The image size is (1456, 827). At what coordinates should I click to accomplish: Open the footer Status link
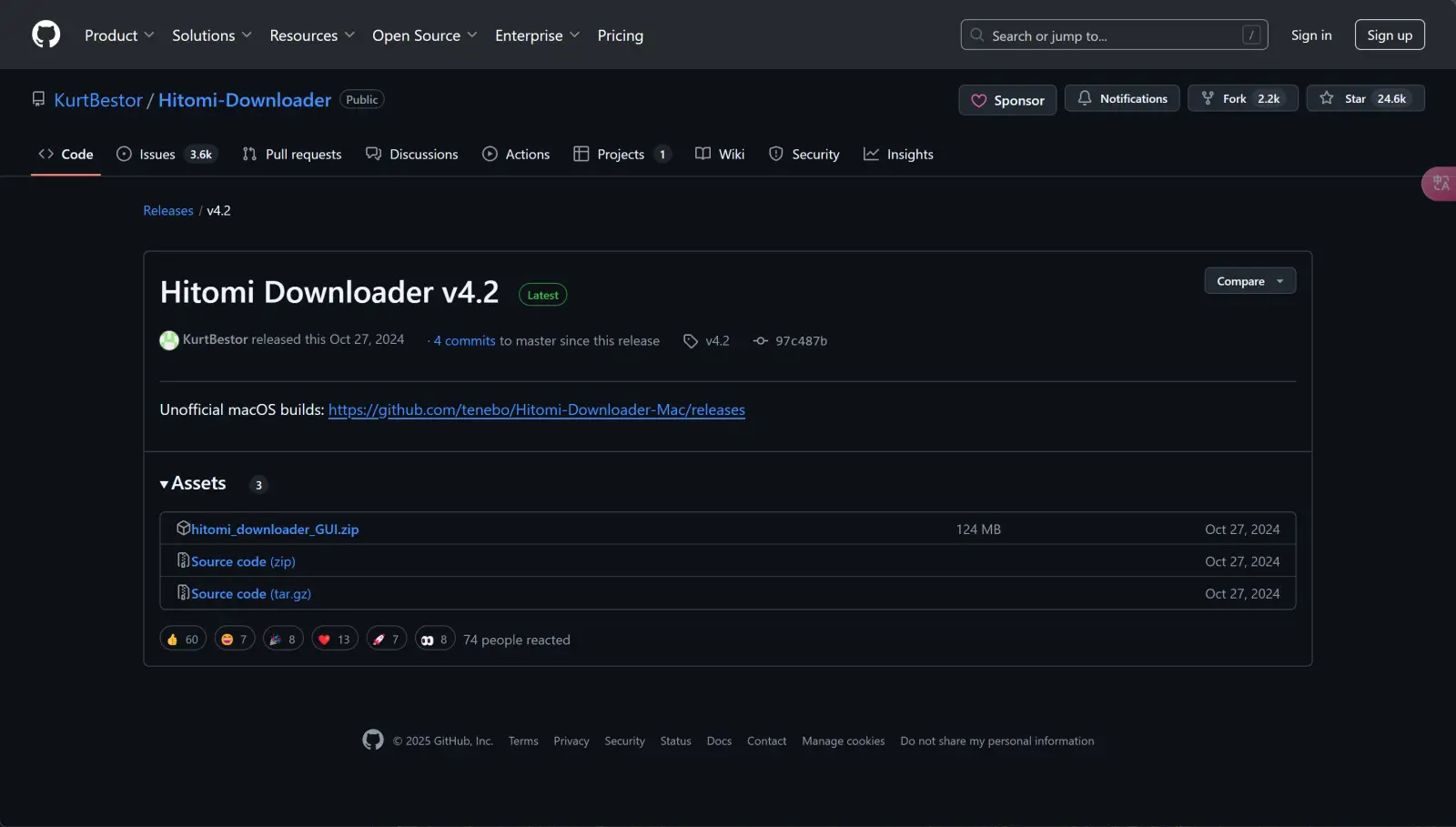(675, 741)
